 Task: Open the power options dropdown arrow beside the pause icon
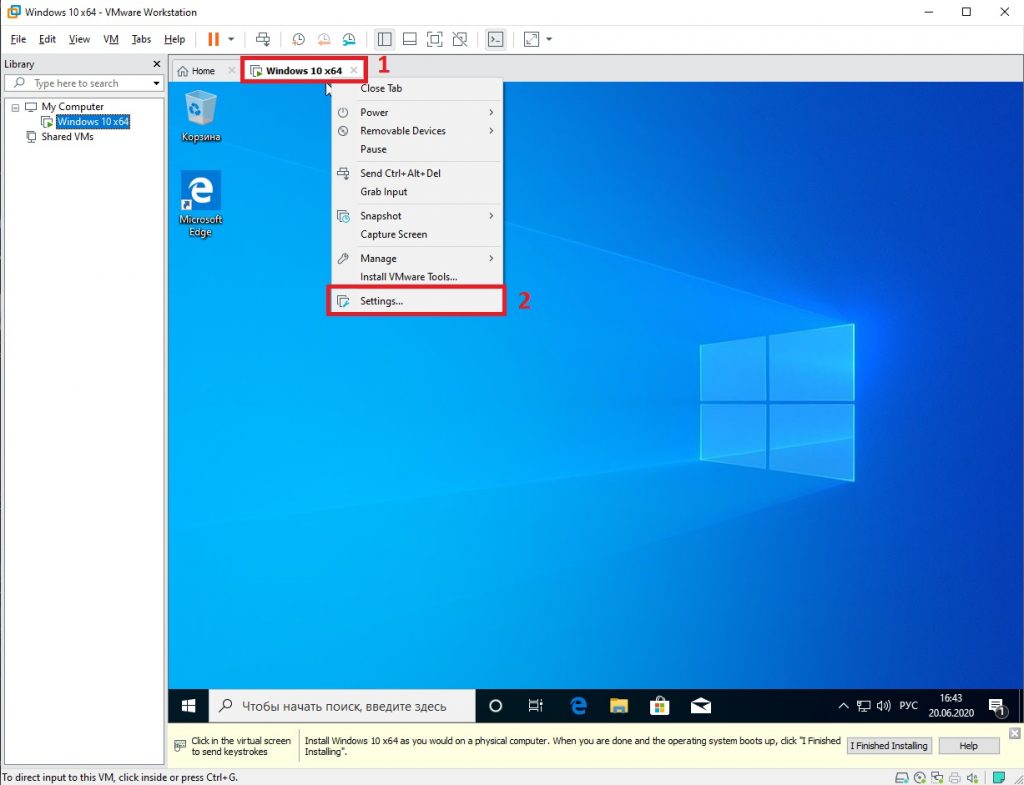[231, 39]
